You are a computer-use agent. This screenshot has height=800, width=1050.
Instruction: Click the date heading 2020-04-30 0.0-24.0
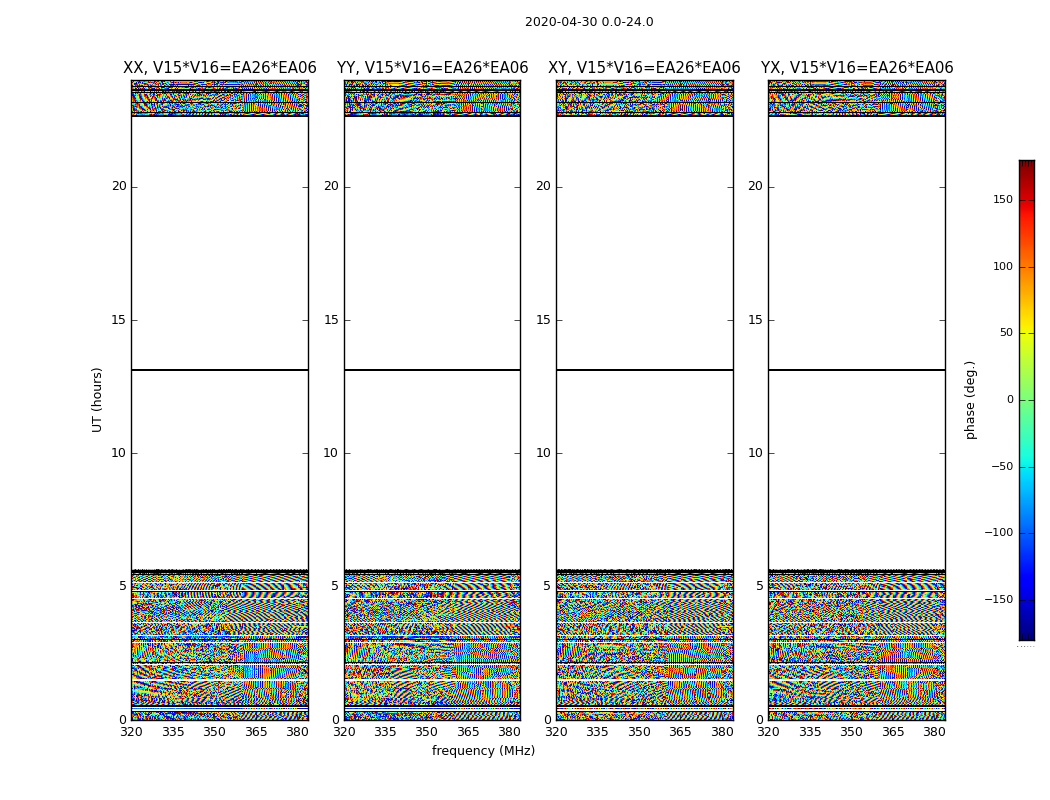pos(589,22)
